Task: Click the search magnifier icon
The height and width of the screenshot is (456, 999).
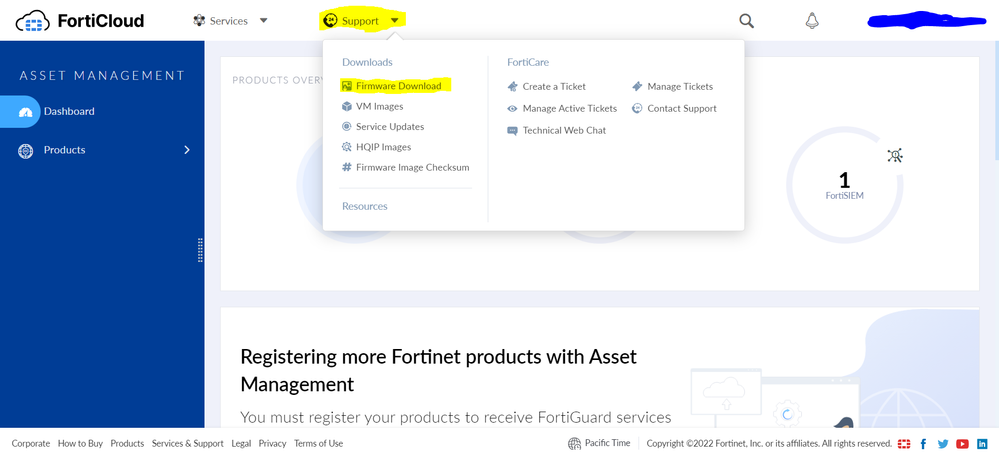Action: coord(746,20)
